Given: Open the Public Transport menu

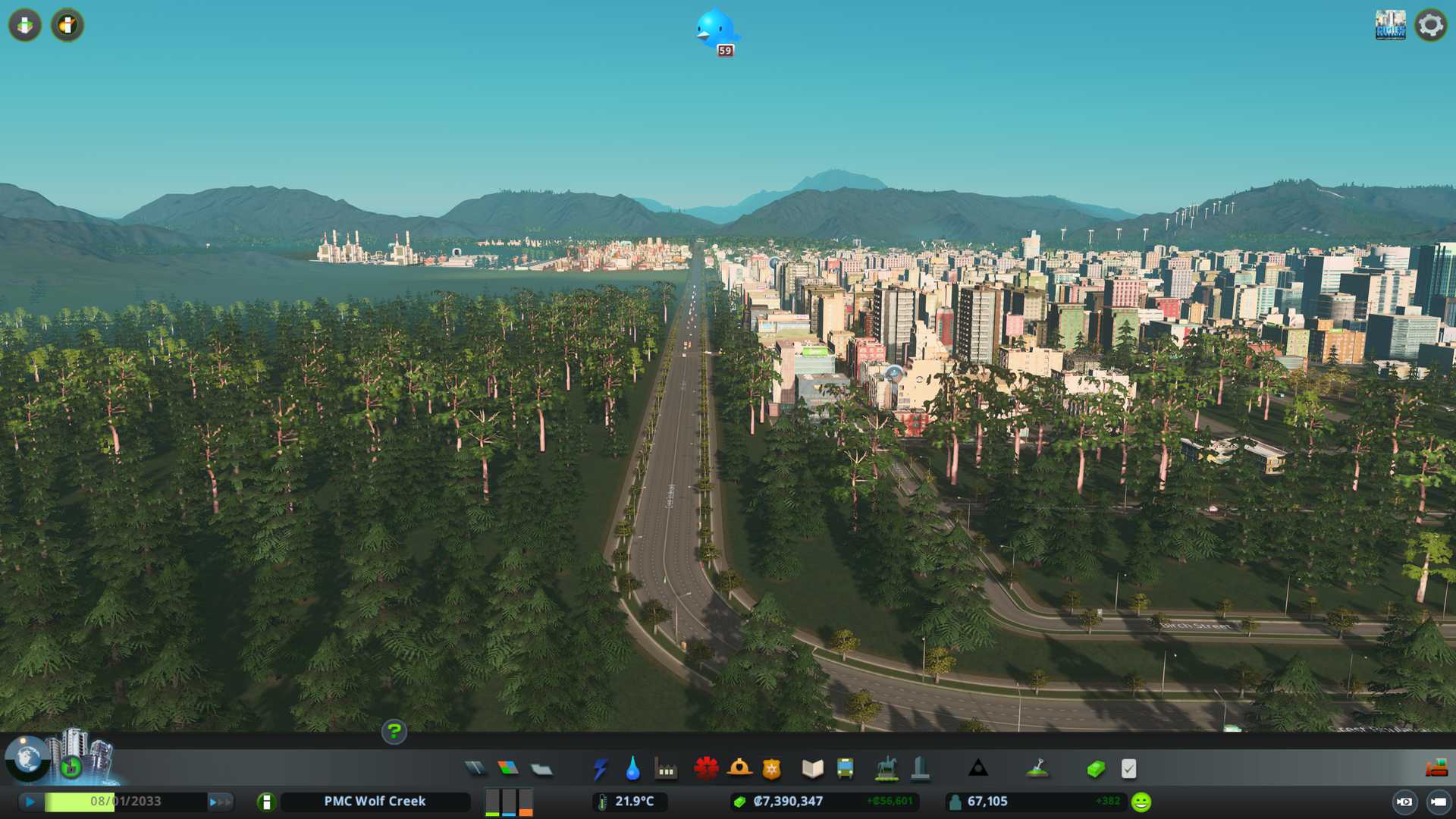Looking at the screenshot, I should tap(845, 769).
